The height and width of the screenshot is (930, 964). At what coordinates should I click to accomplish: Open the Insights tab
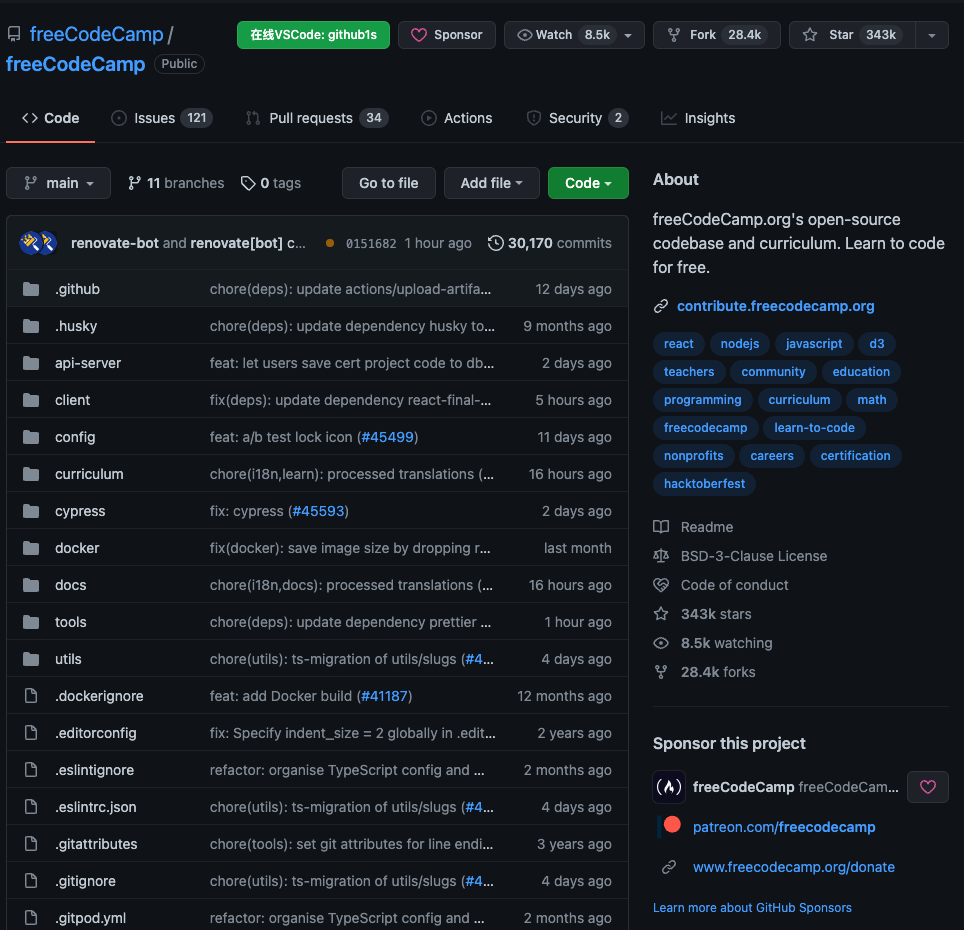click(698, 118)
